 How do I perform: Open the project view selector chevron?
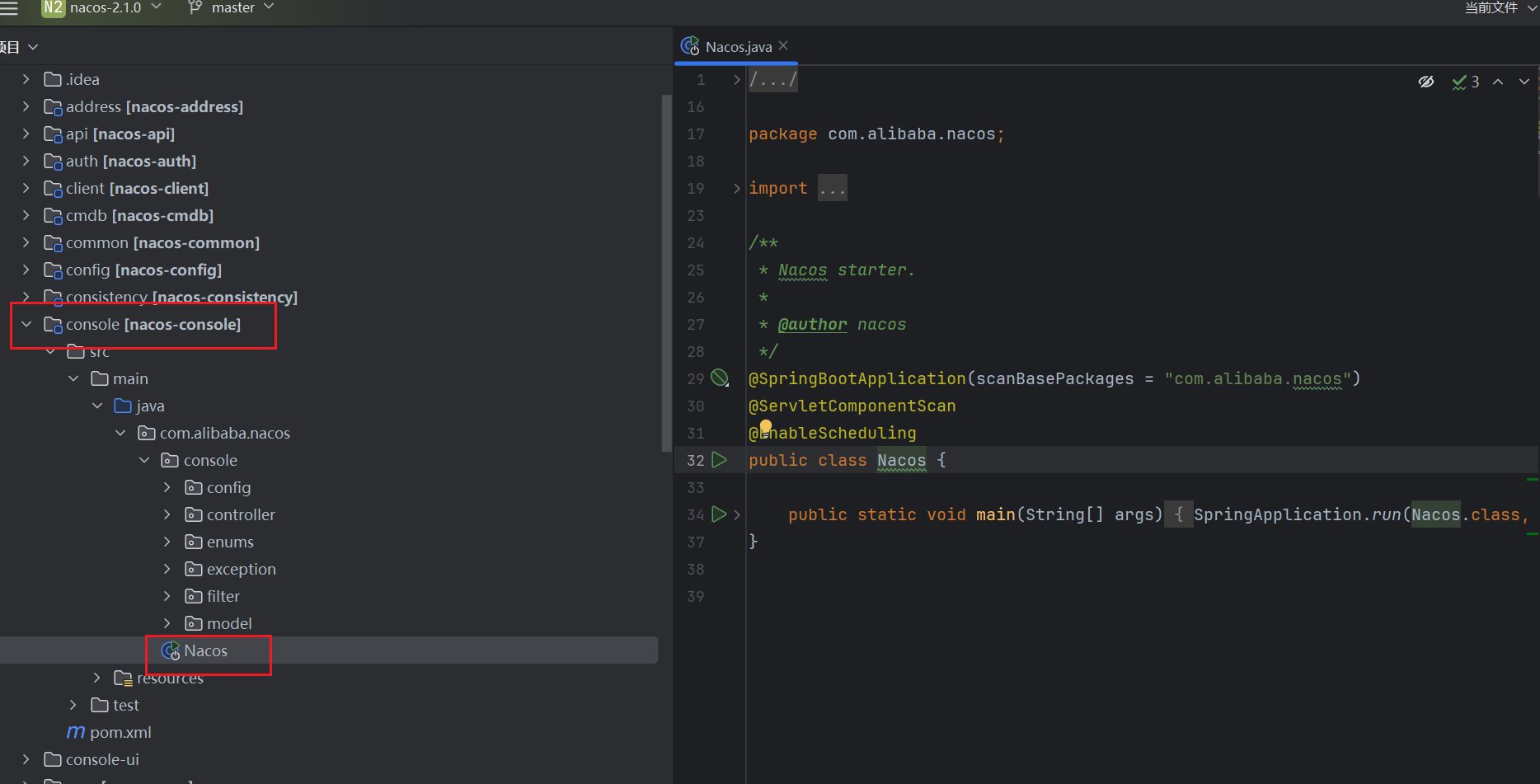click(x=33, y=47)
